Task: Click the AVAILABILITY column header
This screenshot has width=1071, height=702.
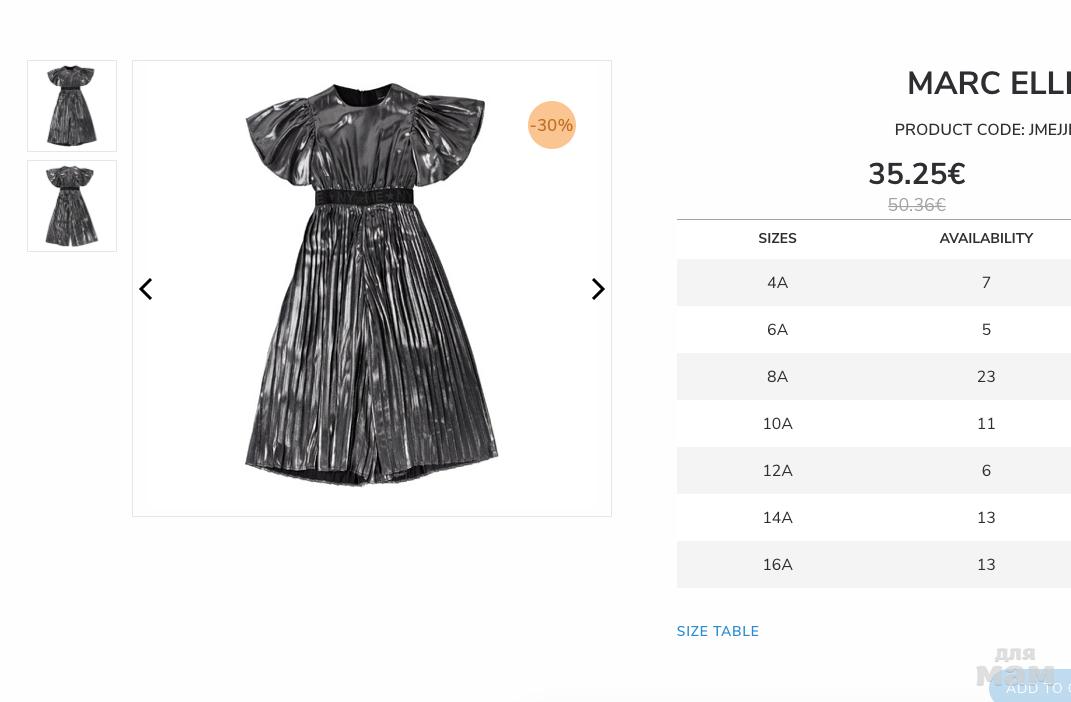Action: click(986, 238)
